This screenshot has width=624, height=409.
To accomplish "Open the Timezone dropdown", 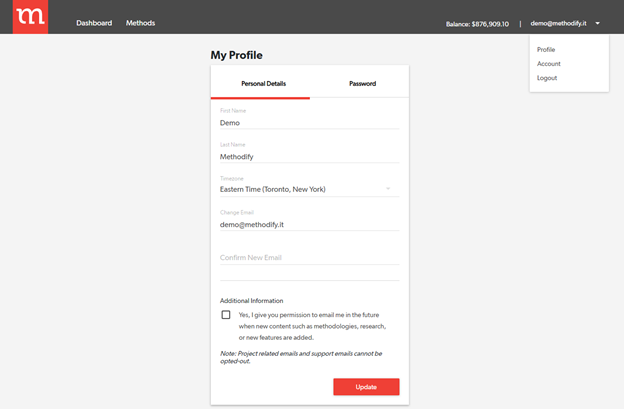I will pyautogui.click(x=300, y=189).
